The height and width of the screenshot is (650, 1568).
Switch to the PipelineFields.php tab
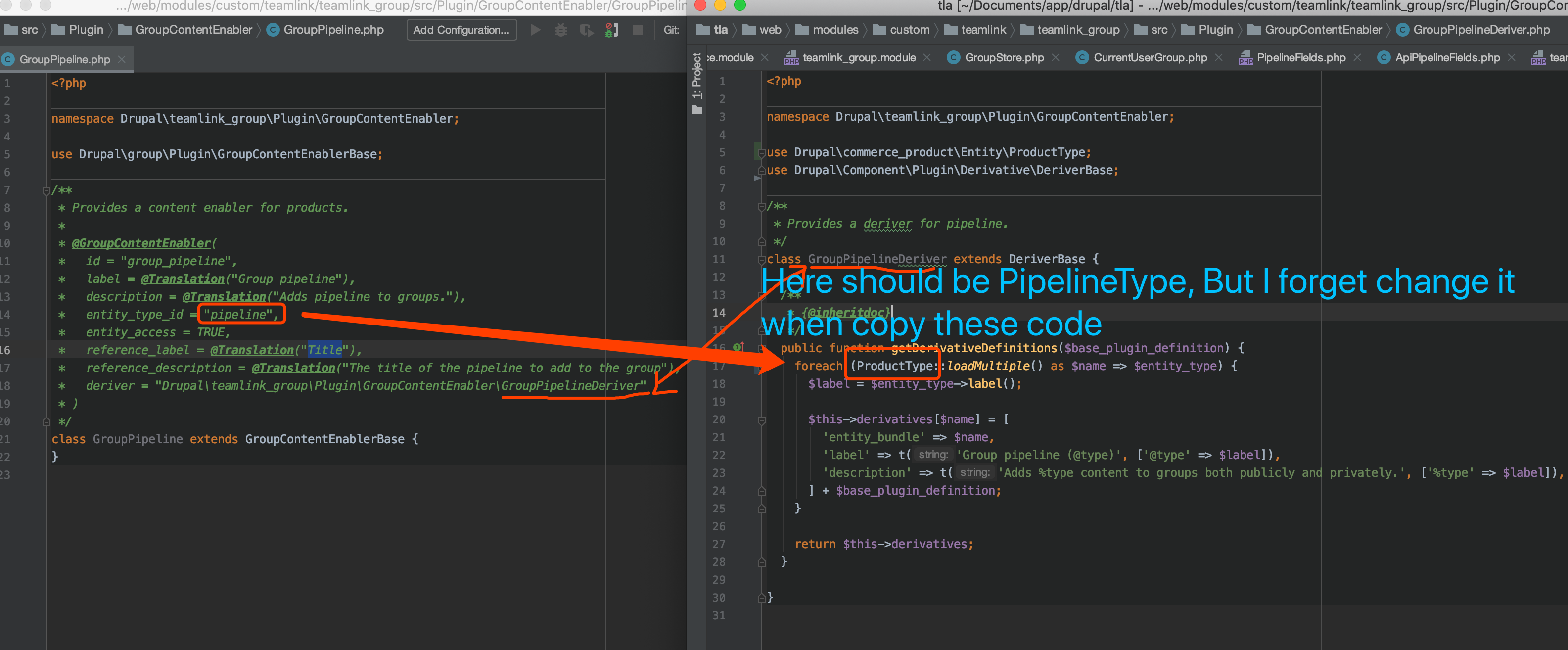click(1300, 58)
